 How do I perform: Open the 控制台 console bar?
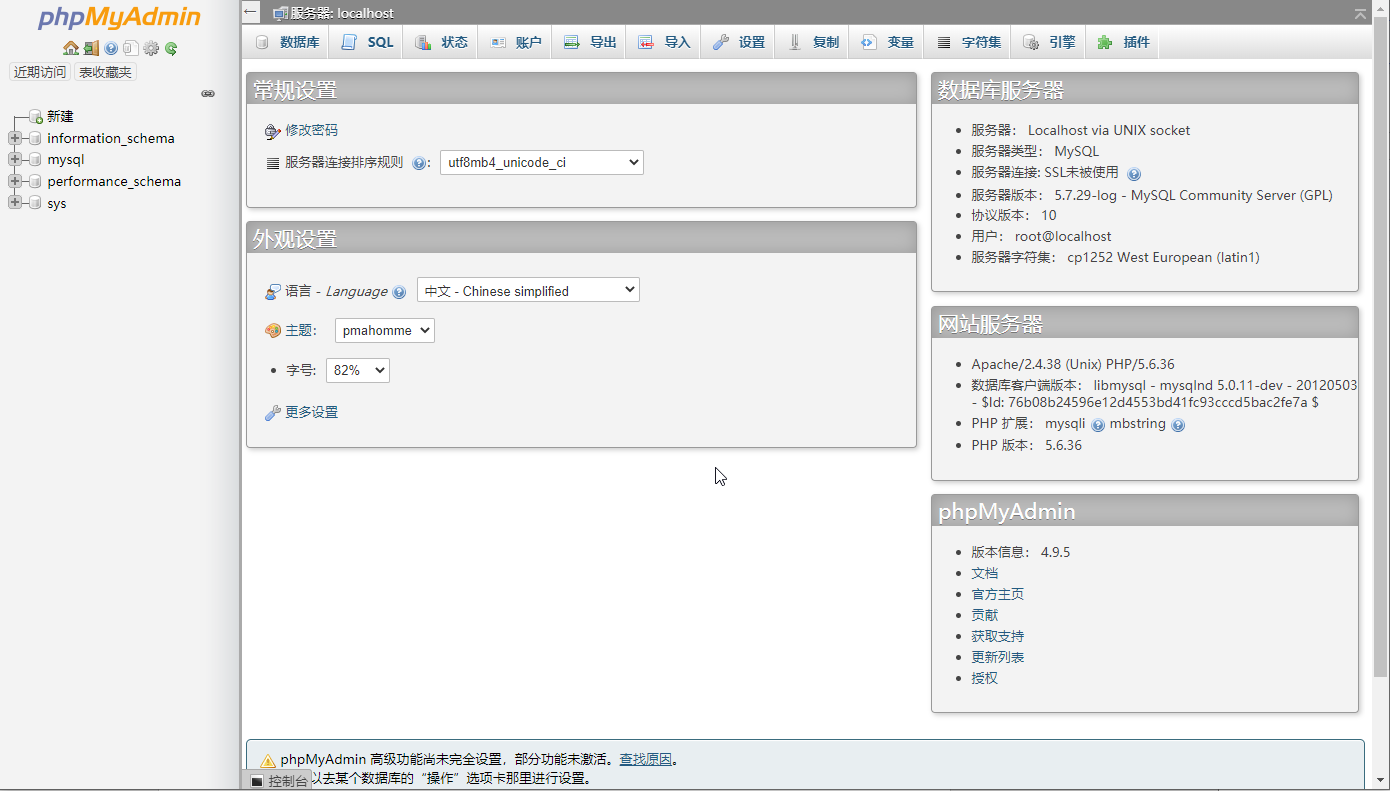tap(278, 781)
